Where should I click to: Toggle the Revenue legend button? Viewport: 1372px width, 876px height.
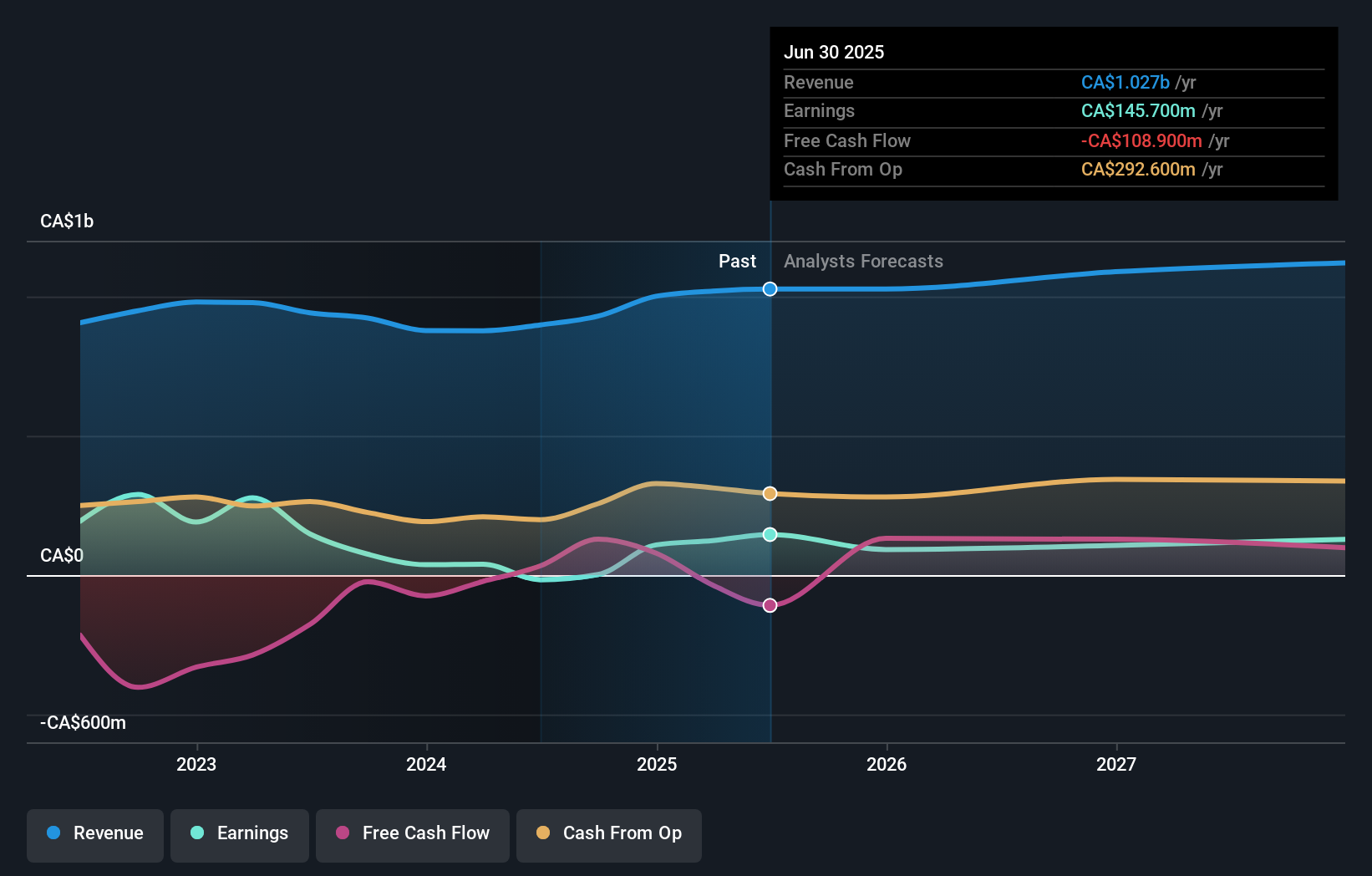pos(95,835)
